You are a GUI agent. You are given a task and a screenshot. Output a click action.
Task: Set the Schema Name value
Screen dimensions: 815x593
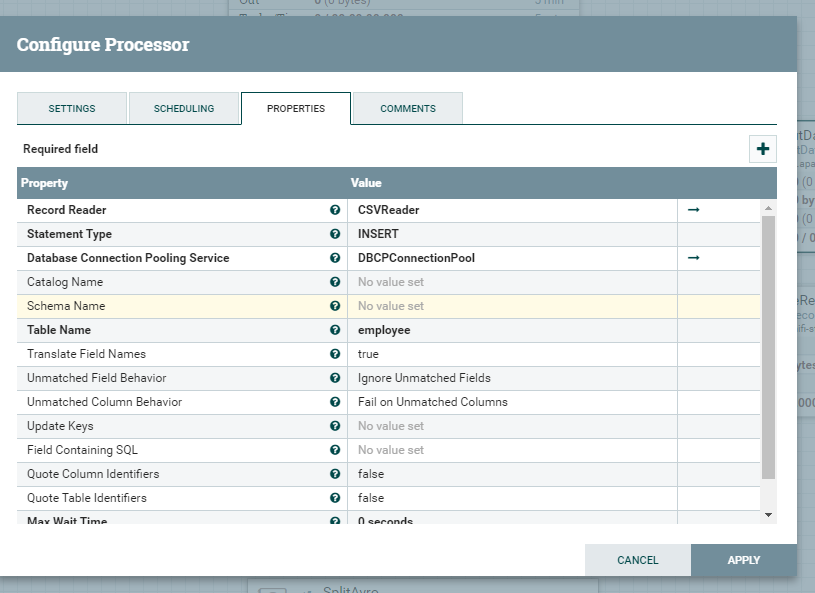click(x=512, y=306)
